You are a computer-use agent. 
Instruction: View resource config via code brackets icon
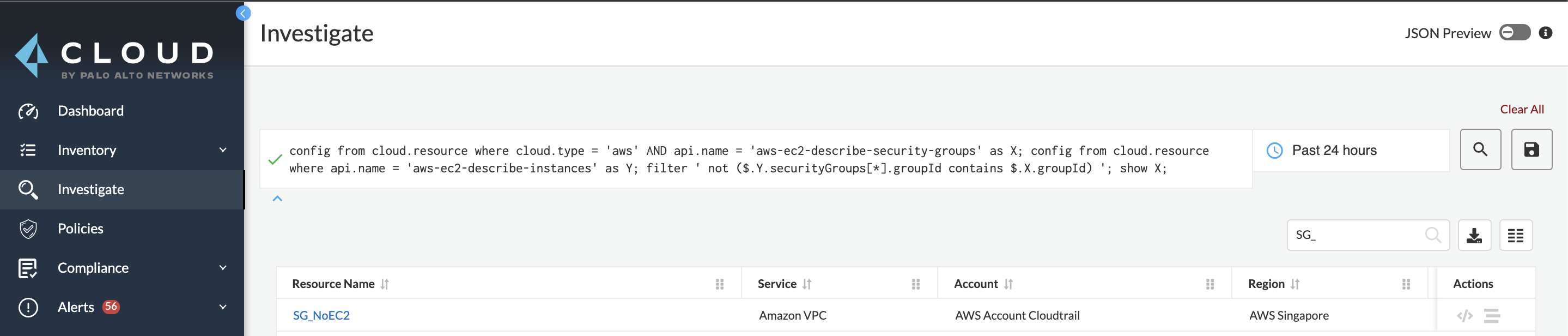point(1464,316)
